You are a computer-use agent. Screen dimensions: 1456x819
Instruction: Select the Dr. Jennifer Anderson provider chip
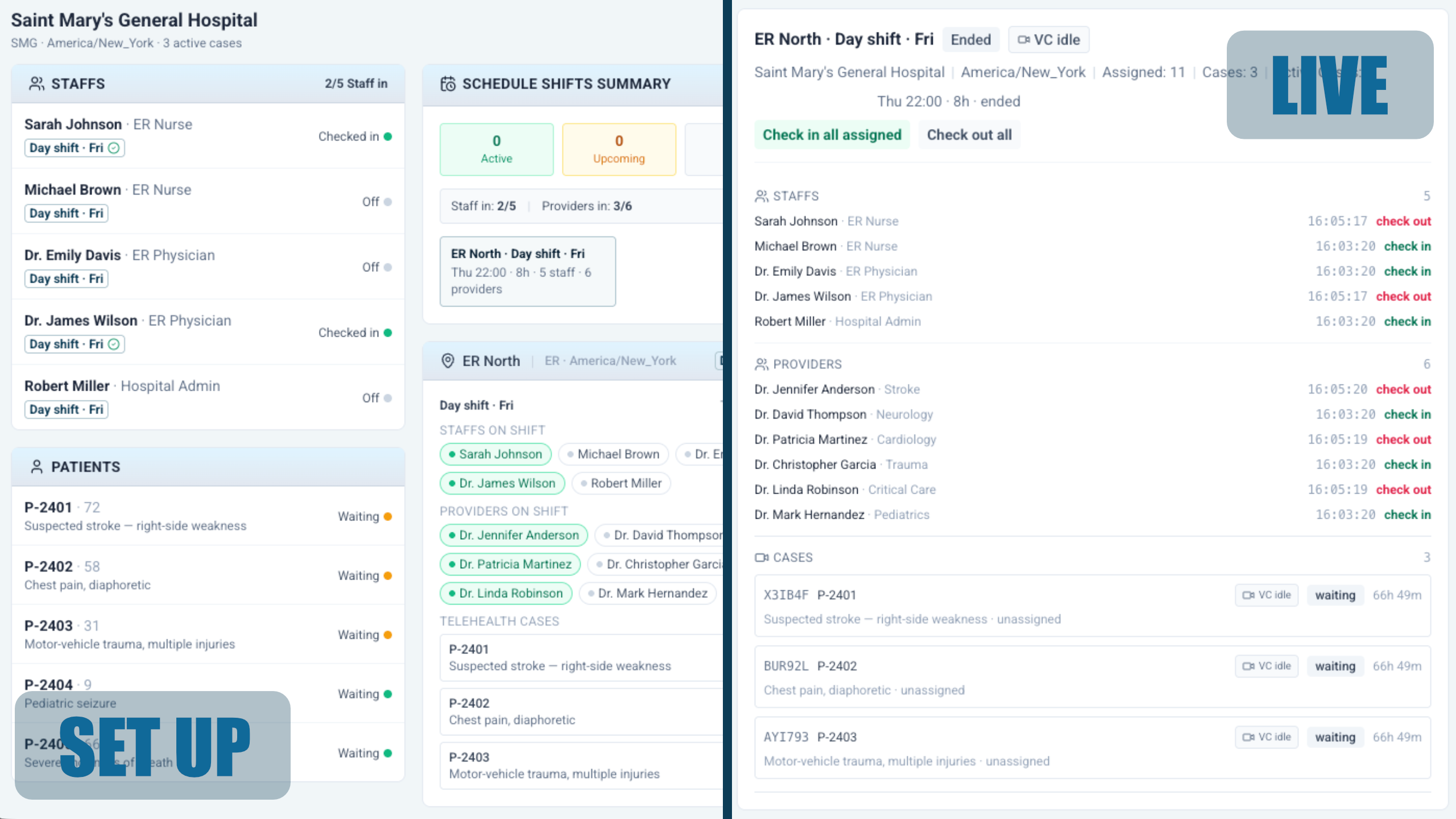tap(514, 535)
